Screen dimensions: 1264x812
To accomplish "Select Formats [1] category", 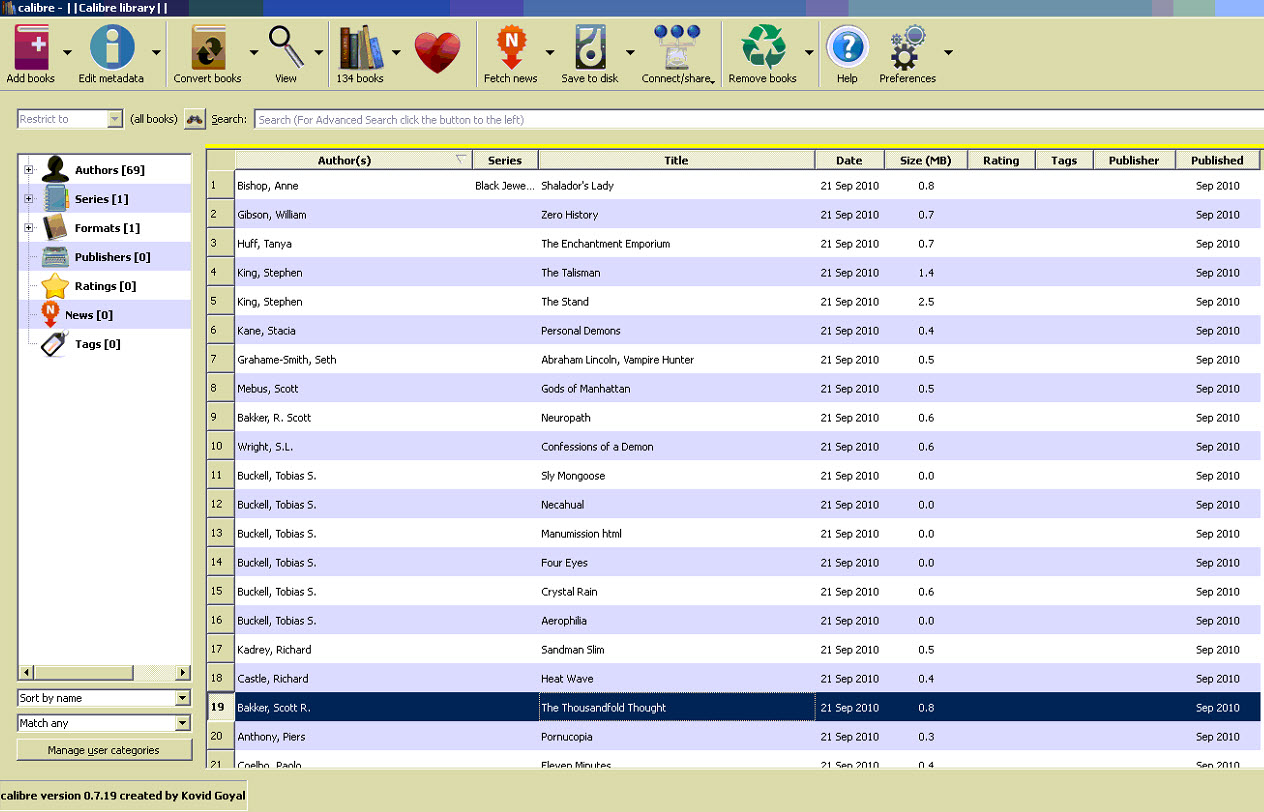I will tap(107, 228).
